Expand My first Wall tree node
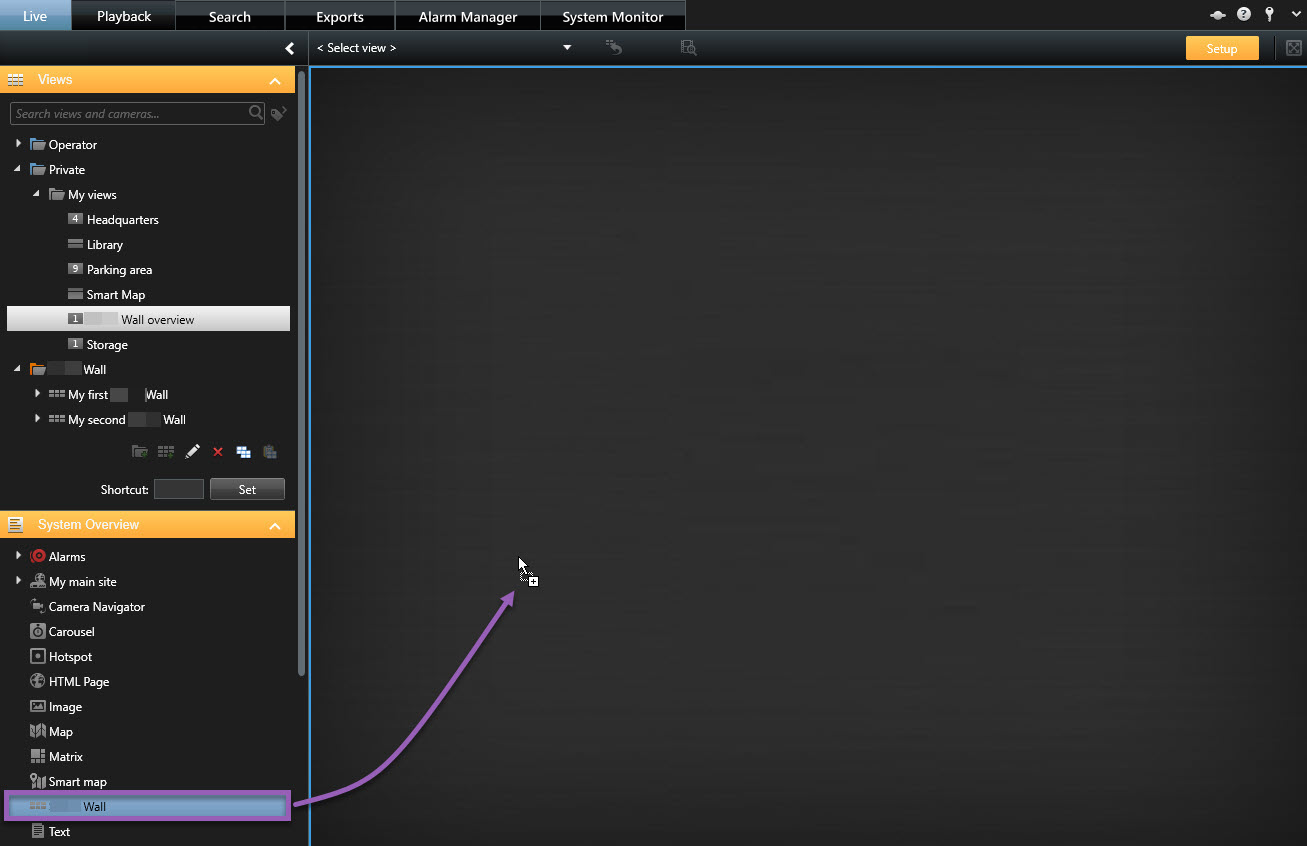 (37, 394)
